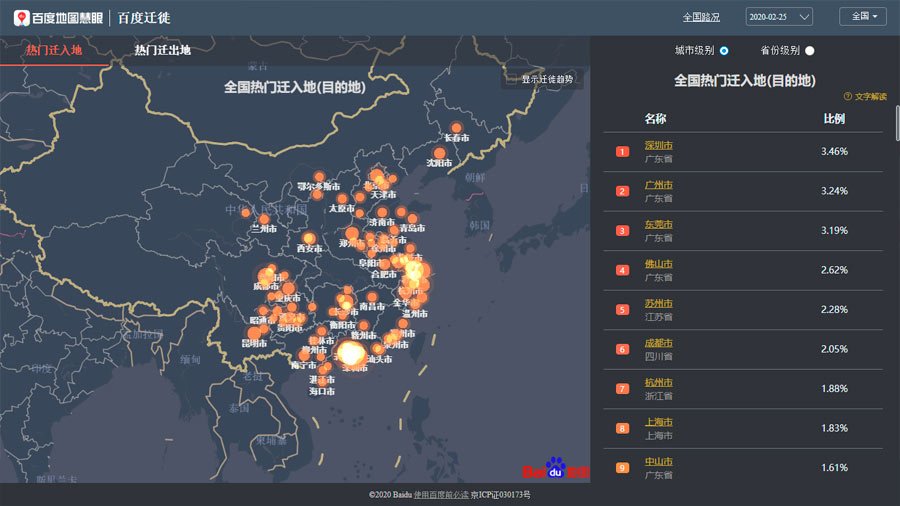Click the 兰州市 map marker dot

[x=264, y=219]
